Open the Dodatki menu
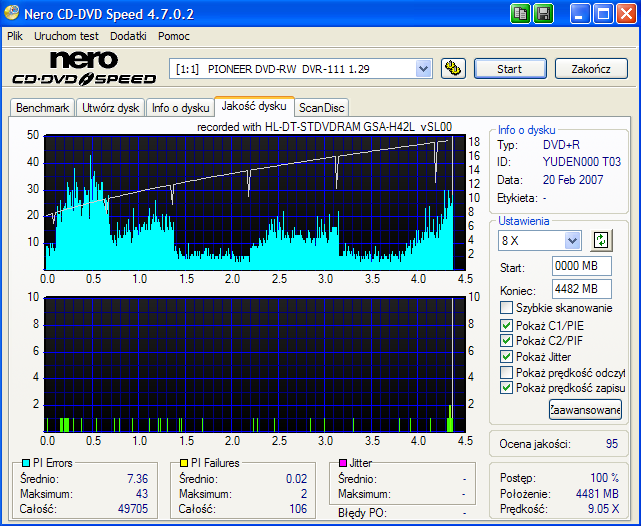Viewport: 641px width, 526px height. point(128,35)
